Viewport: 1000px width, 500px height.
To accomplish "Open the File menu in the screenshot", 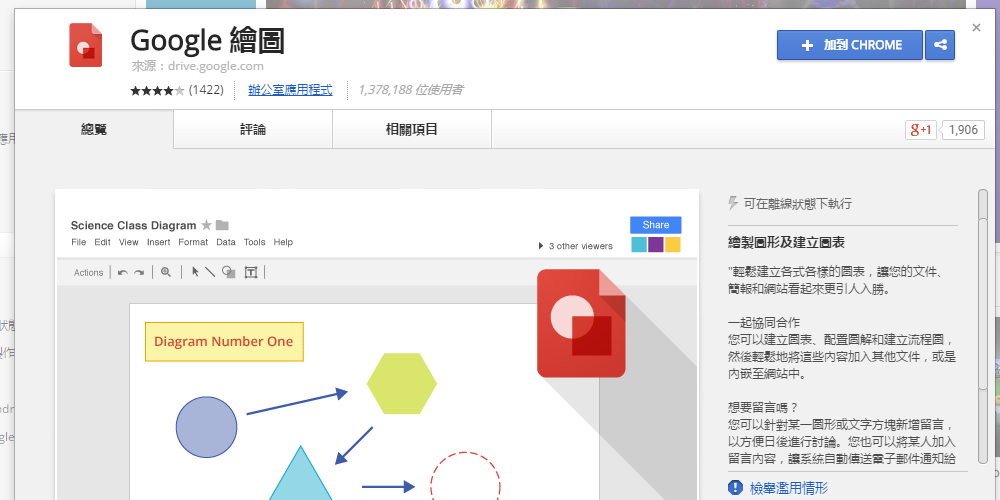I will [78, 242].
